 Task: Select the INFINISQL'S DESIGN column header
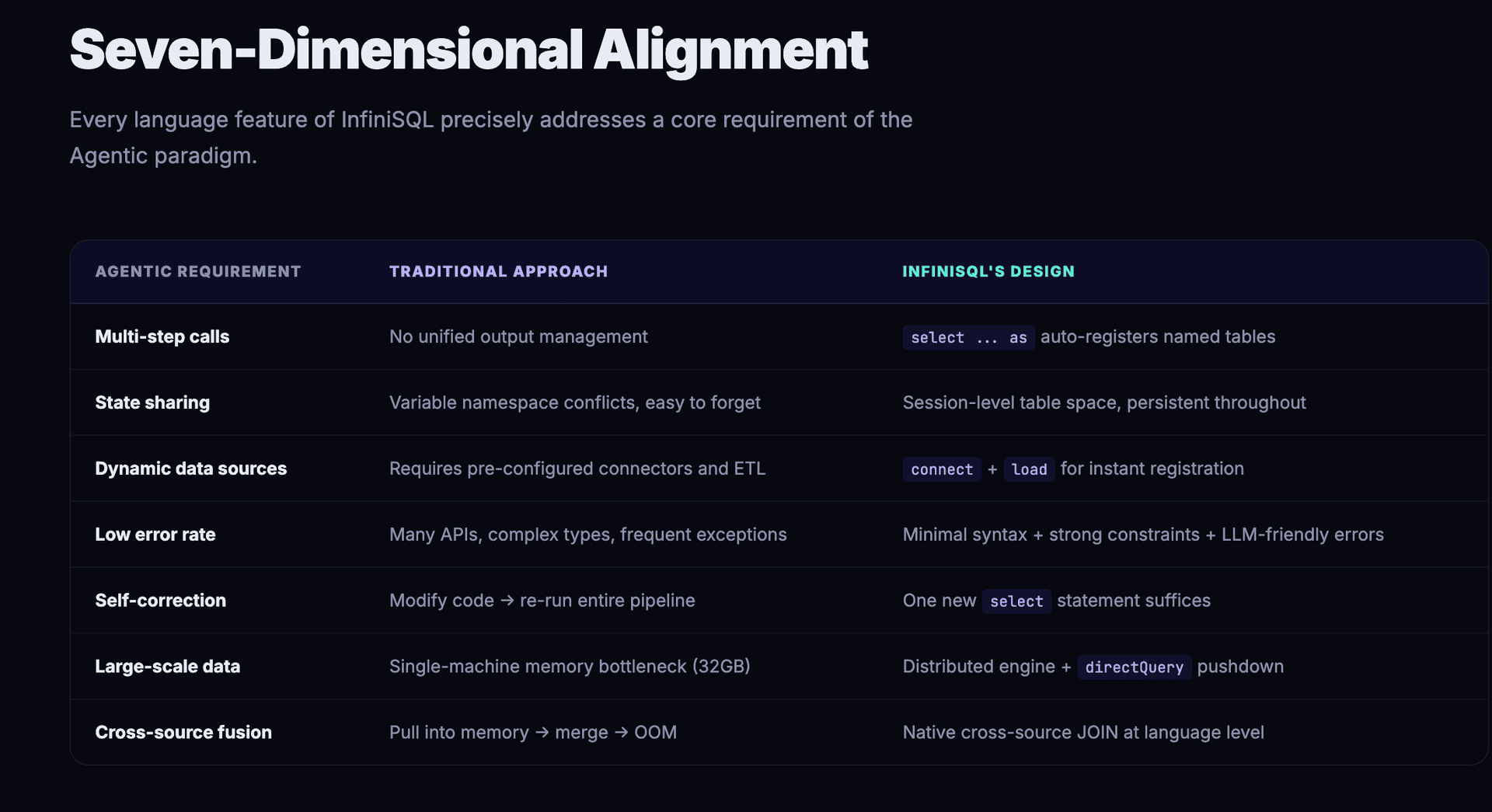click(988, 271)
